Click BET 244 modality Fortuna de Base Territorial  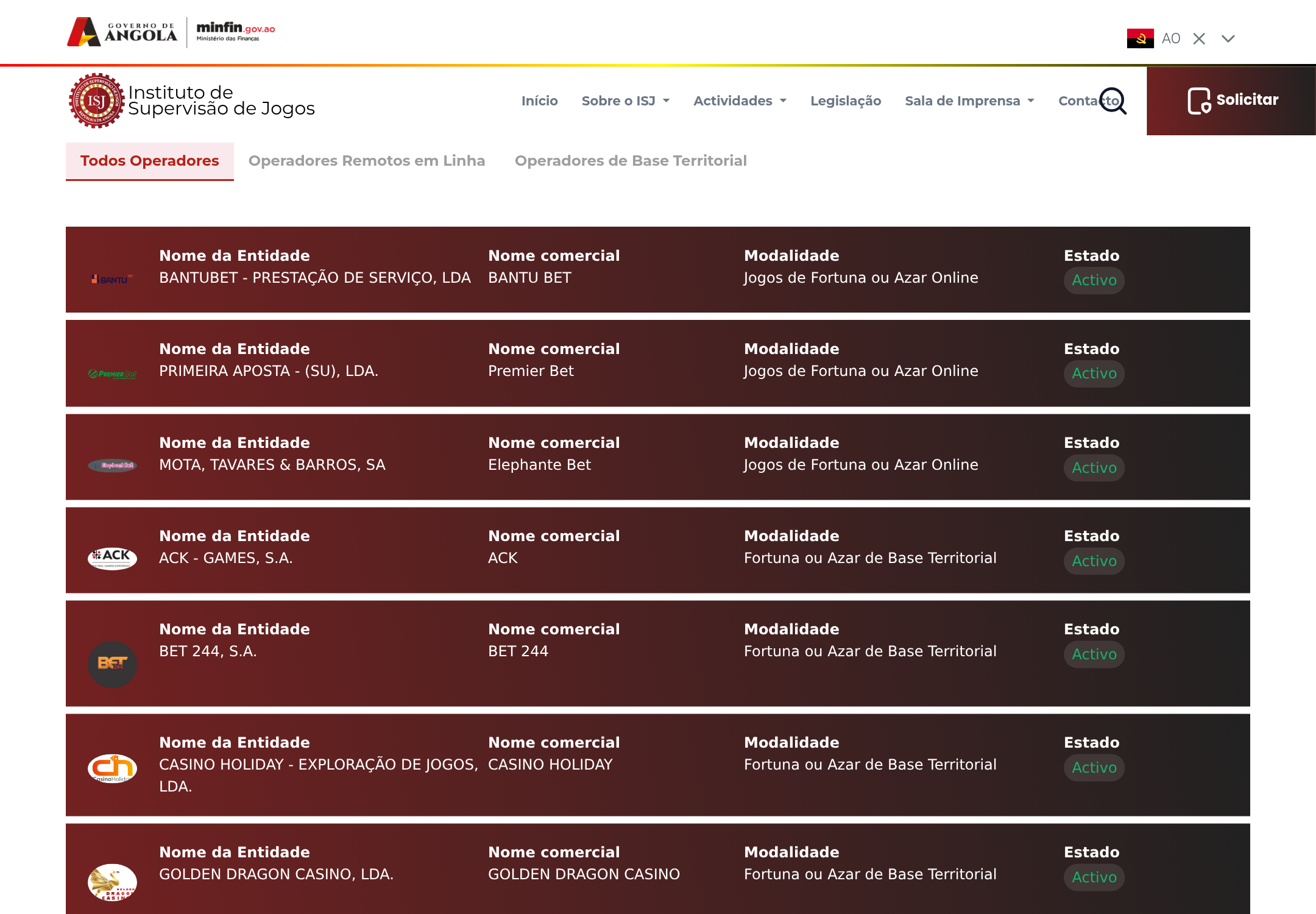pos(870,651)
